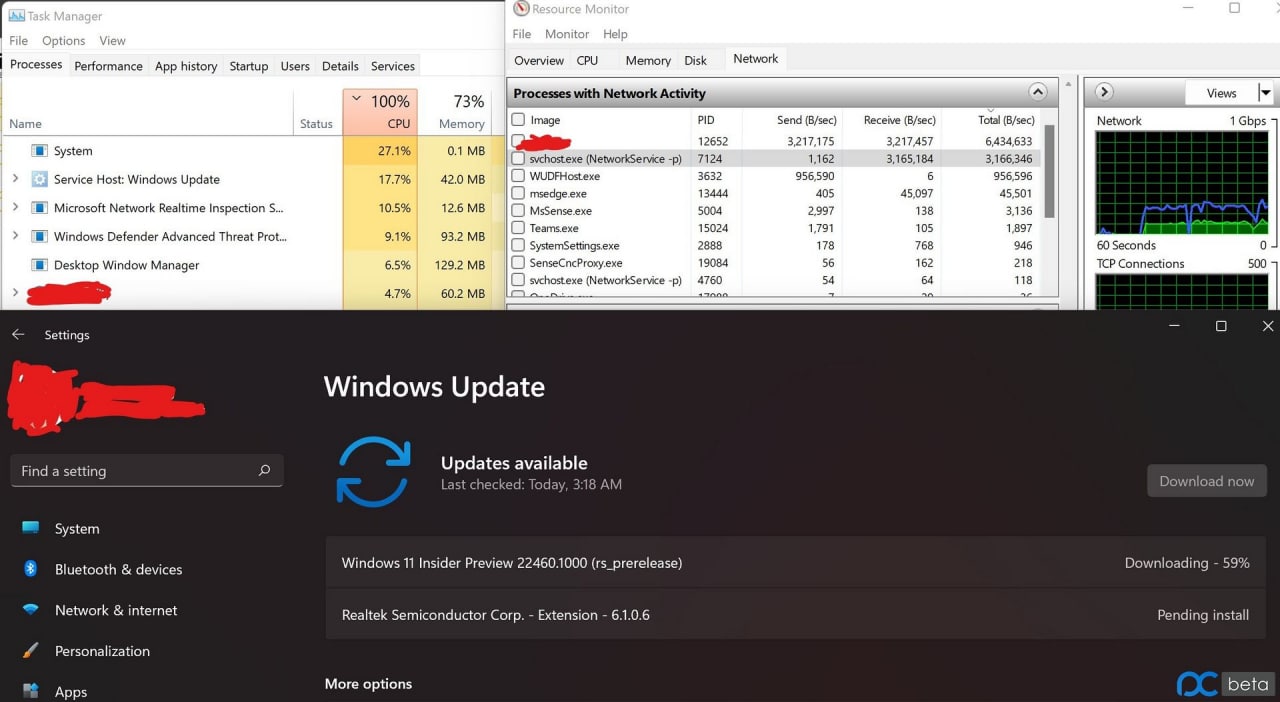Open the Views dropdown arrow in Resource Monitor
The image size is (1280, 702).
[x=1265, y=93]
